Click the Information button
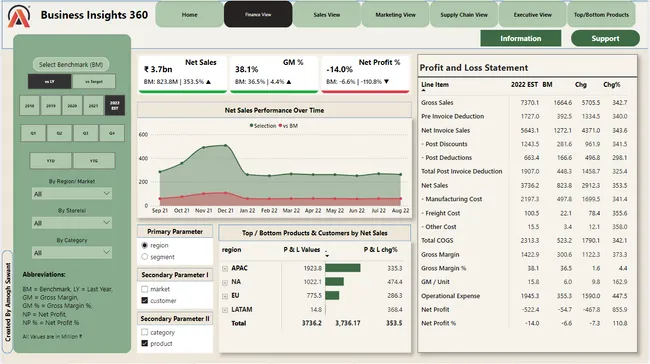This screenshot has height=364, width=650. pos(521,38)
